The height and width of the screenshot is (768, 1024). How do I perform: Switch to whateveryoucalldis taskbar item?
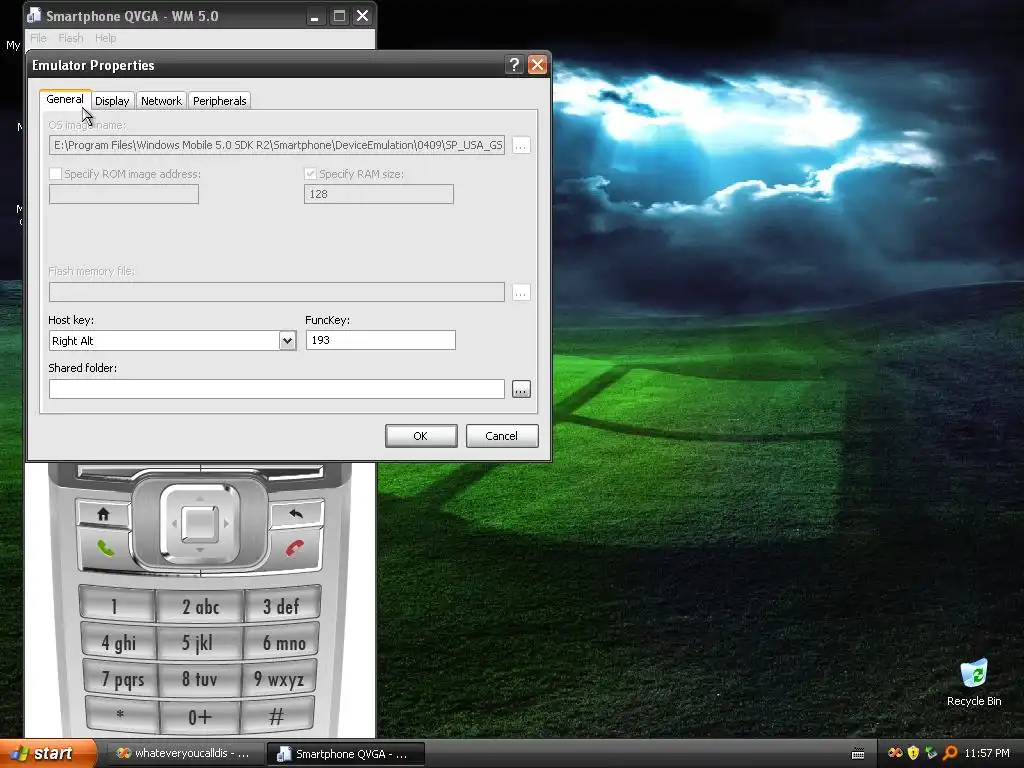pyautogui.click(x=184, y=754)
